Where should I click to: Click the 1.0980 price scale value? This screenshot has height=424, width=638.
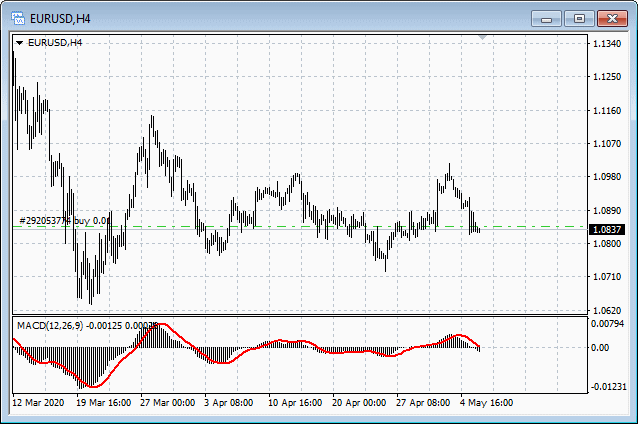tap(607, 177)
